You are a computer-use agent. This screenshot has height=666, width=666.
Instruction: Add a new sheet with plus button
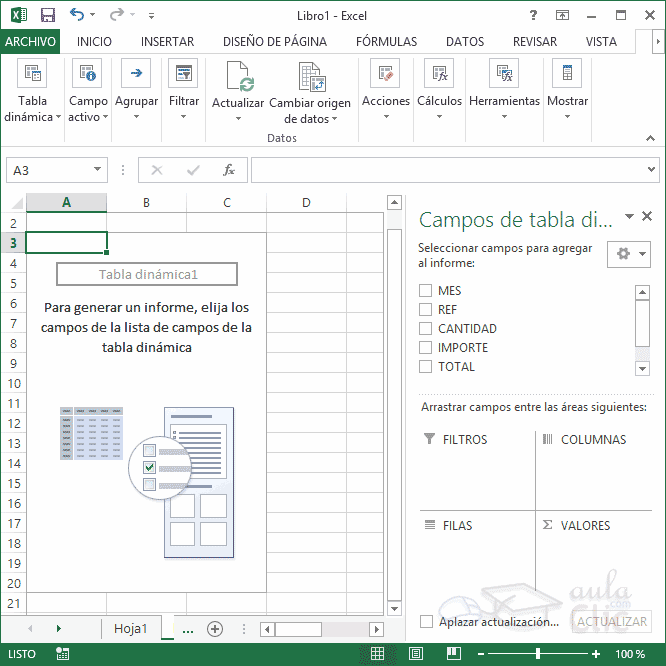(214, 629)
